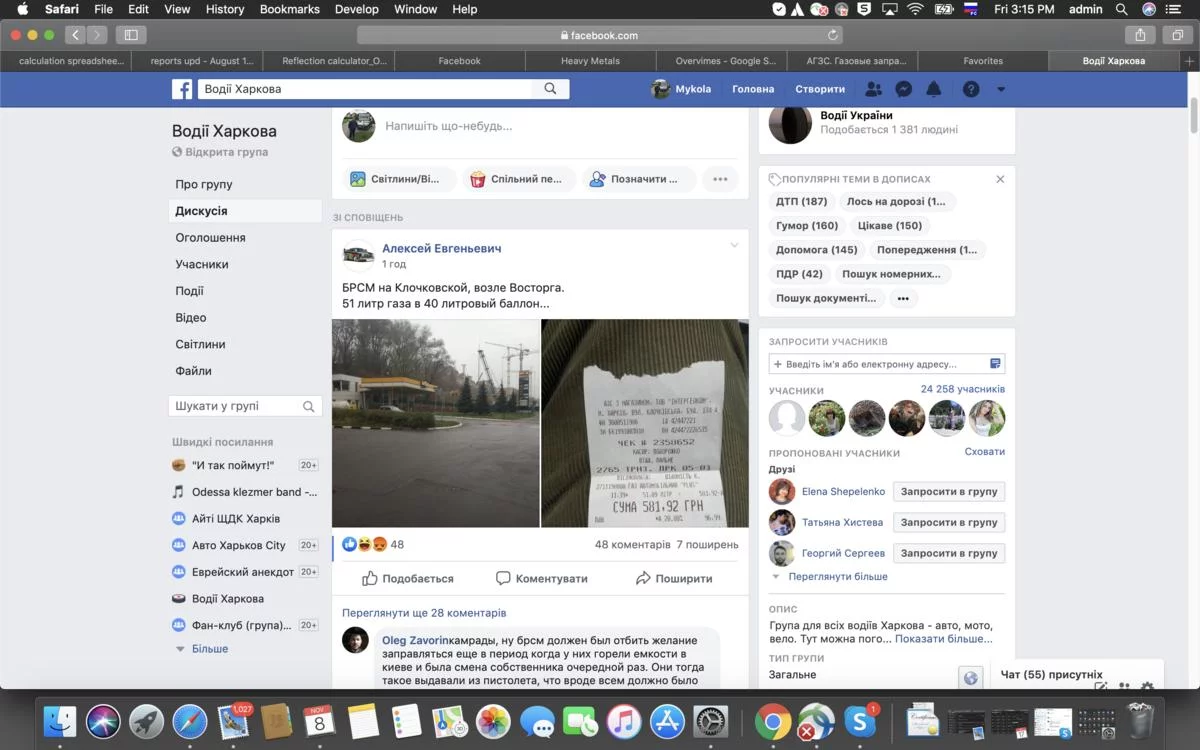
Task: Open the receipt photo thumbnail
Action: 645,423
